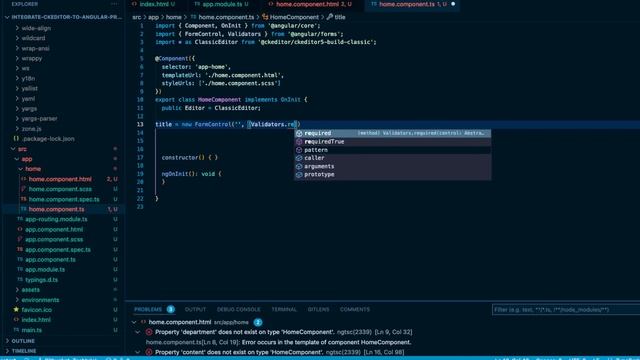Open main.ts file
Screen dimensions: 640x360
tap(31, 330)
